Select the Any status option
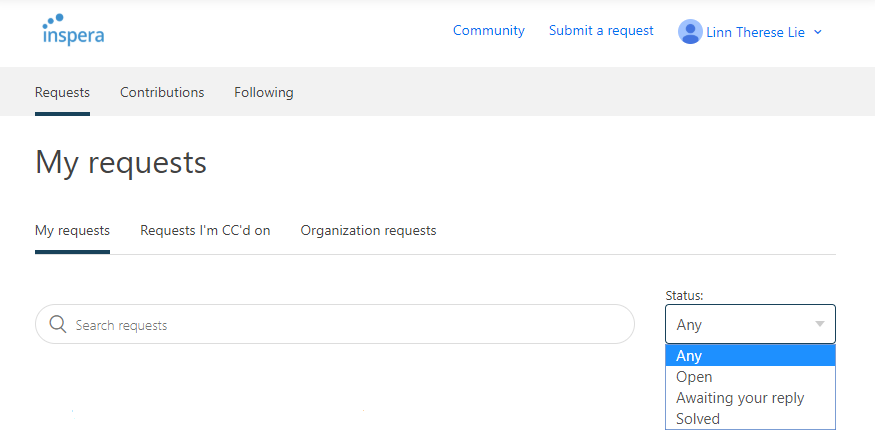 click(x=750, y=356)
